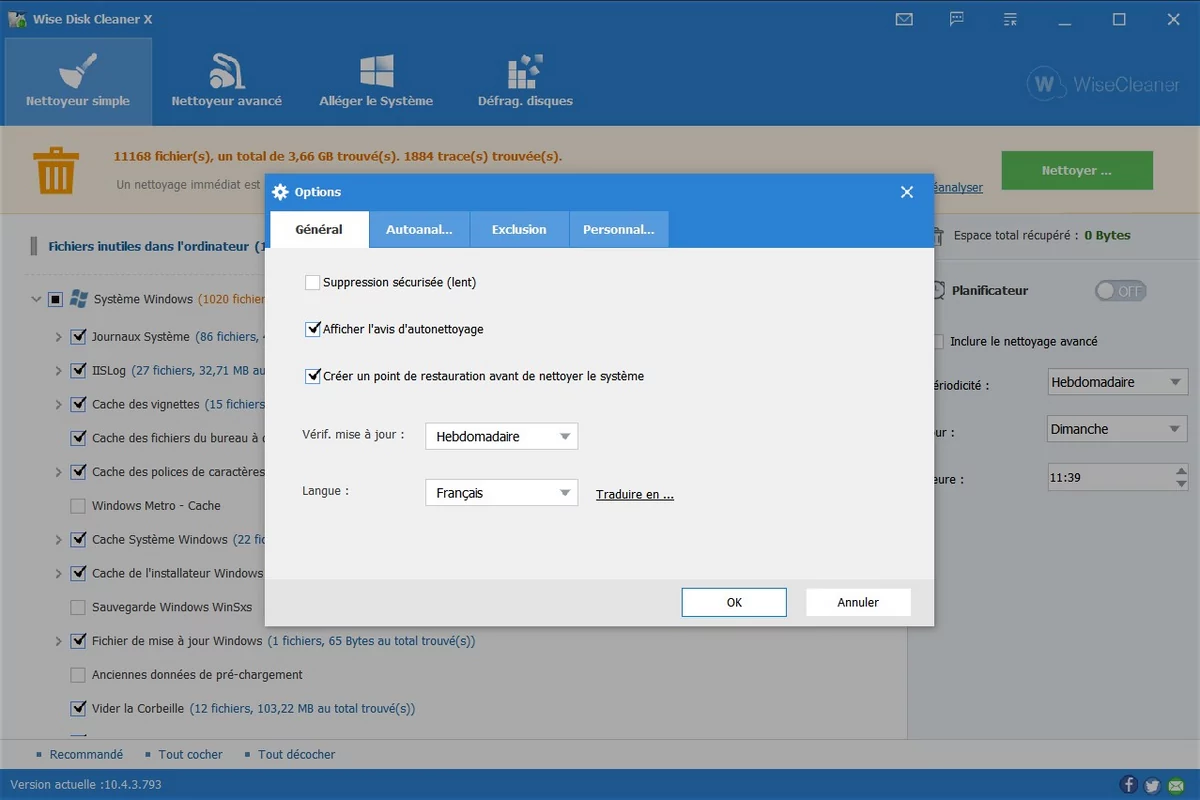Open the Langue Français dropdown

(502, 493)
